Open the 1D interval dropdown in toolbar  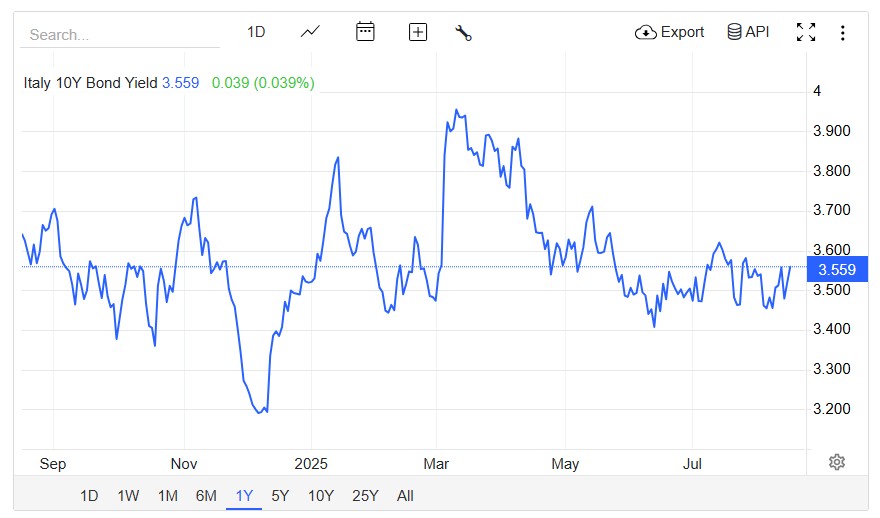256,32
